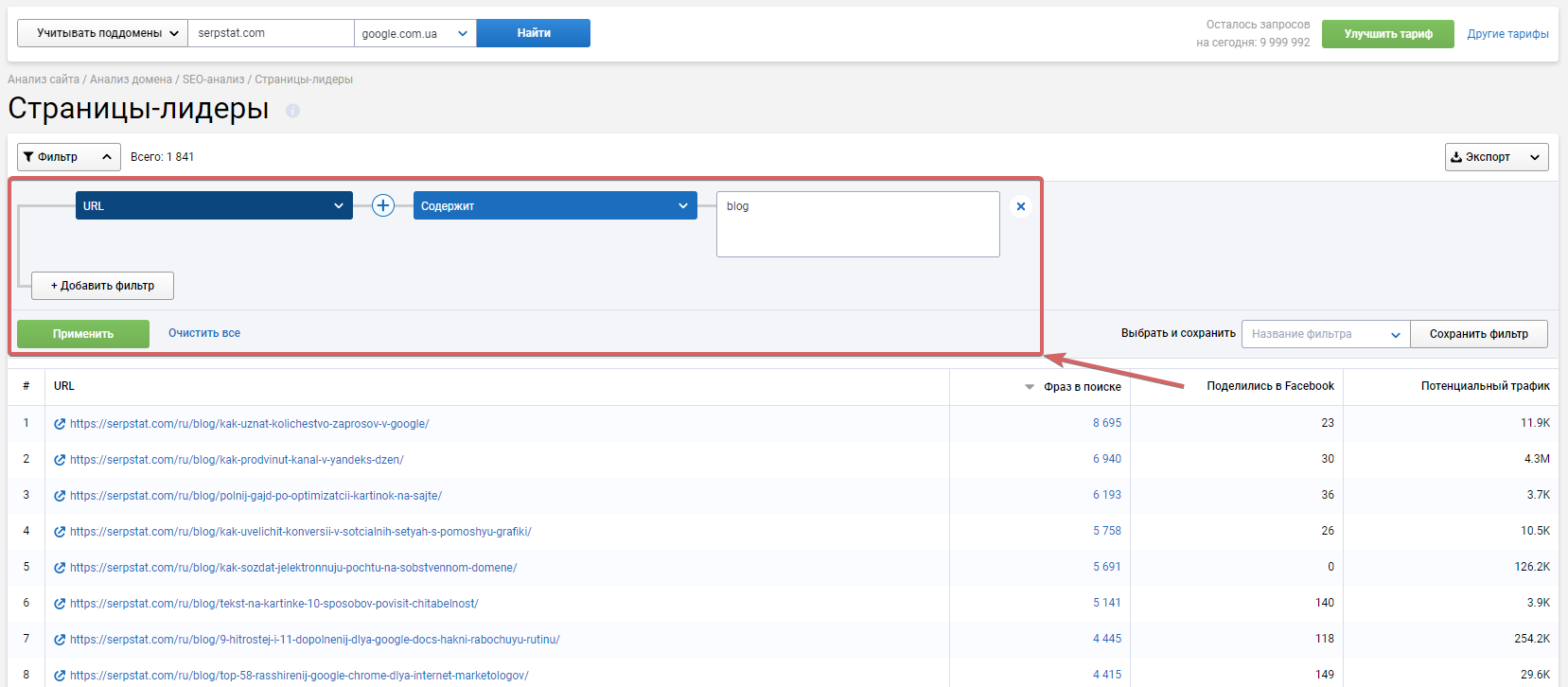Apply the filter with Применить button
1568x687 pixels.
tap(83, 334)
